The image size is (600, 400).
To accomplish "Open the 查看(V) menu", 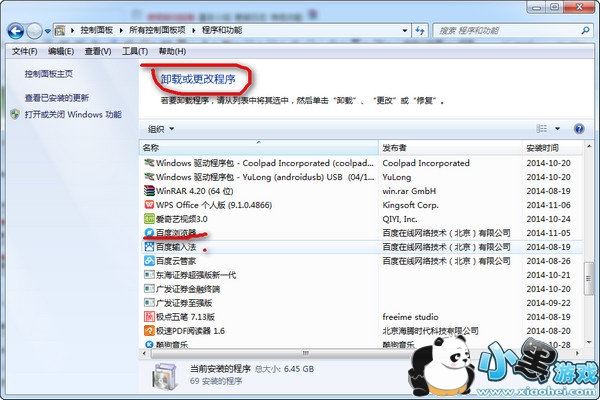I will point(98,51).
